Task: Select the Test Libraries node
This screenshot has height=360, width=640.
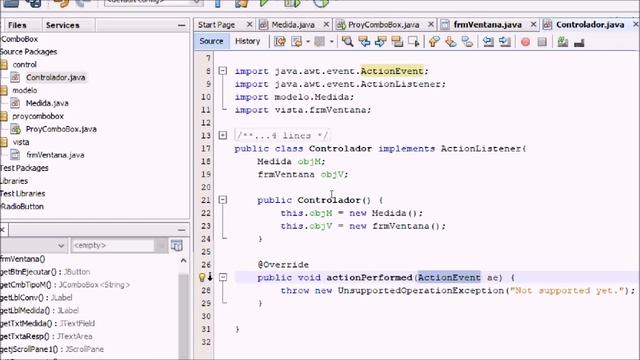Action: (x=22, y=193)
